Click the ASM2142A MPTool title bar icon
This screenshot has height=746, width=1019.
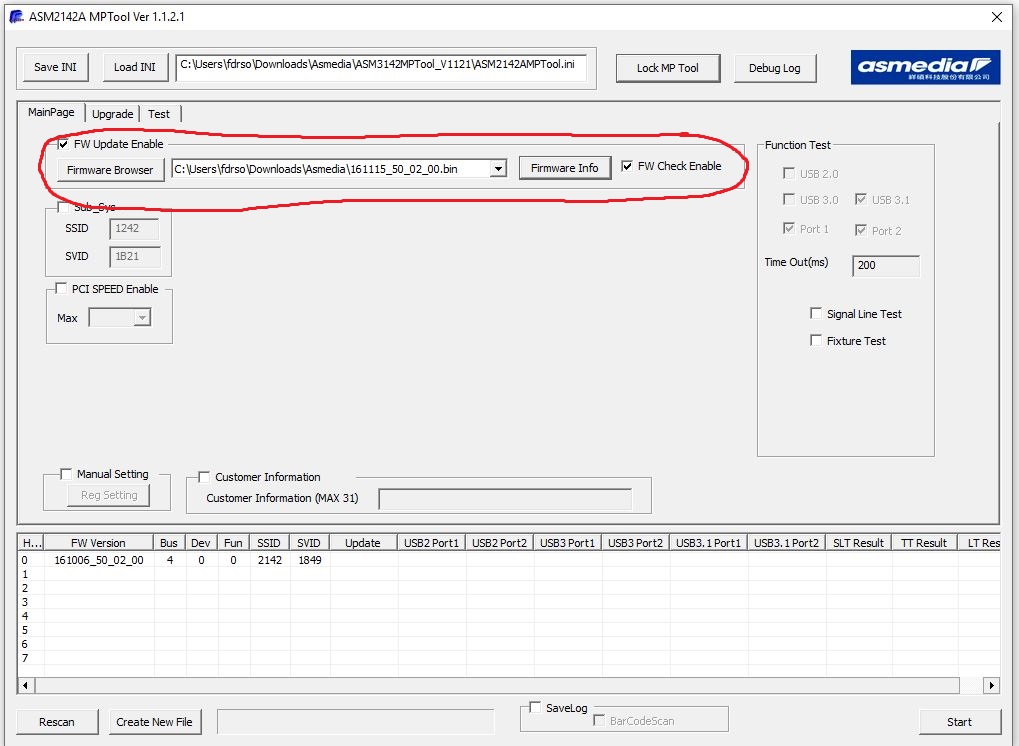(x=16, y=16)
